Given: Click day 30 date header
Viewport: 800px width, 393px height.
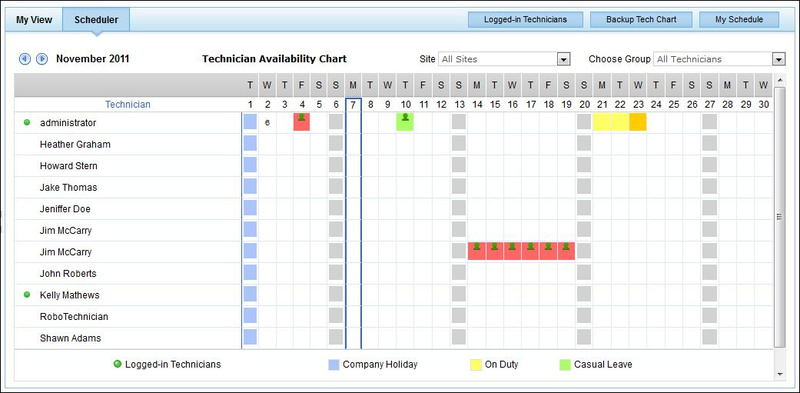Looking at the screenshot, I should pyautogui.click(x=763, y=105).
